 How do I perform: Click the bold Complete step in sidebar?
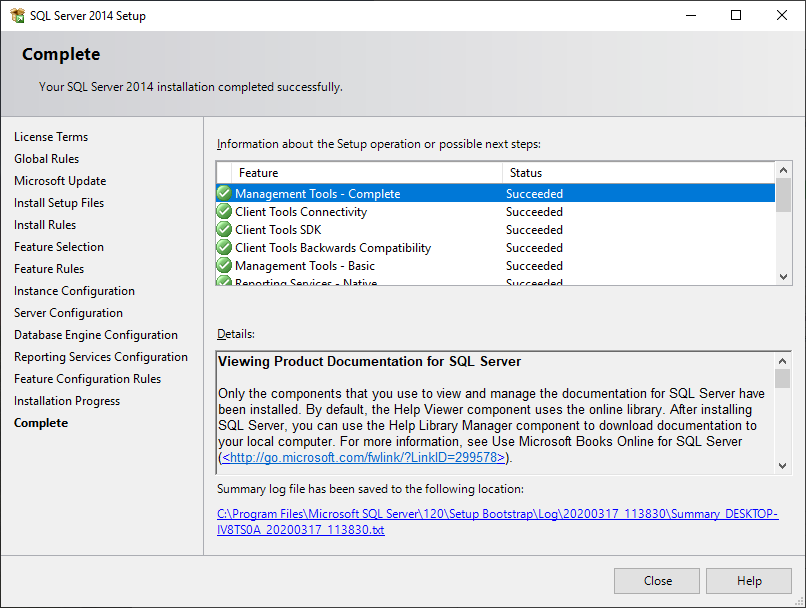(41, 423)
